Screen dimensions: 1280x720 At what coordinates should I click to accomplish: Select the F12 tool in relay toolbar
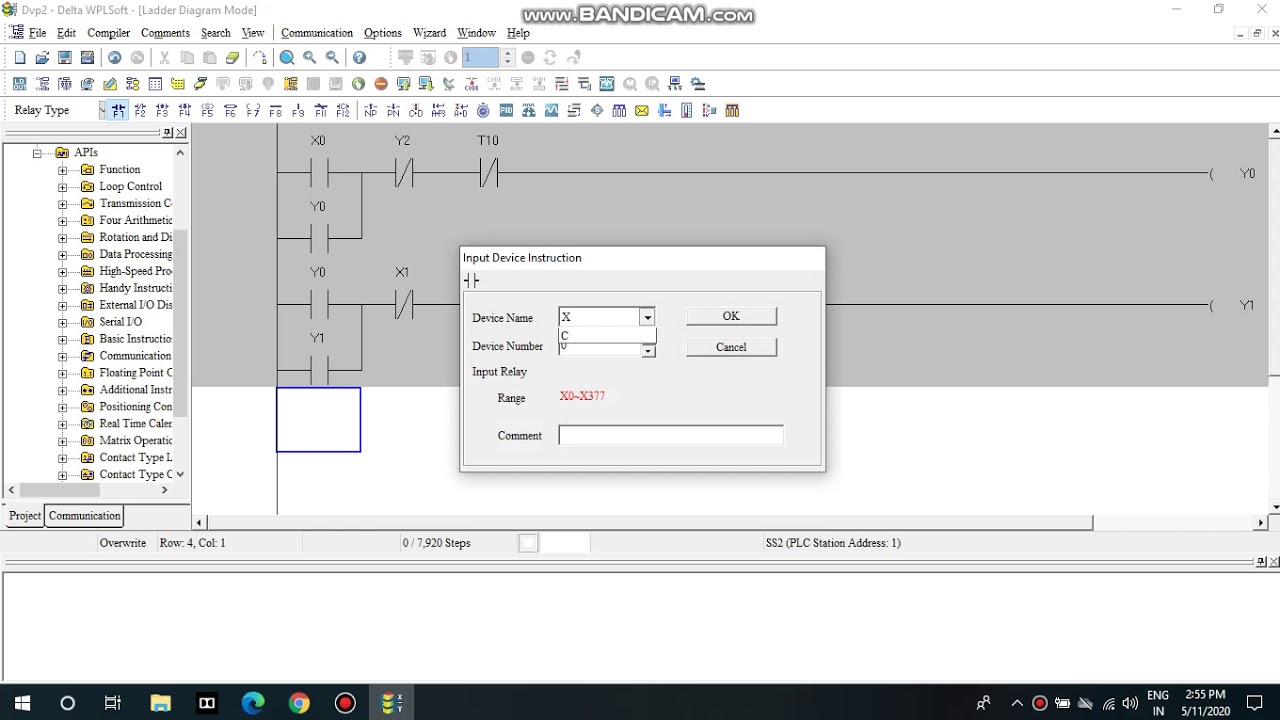343,111
